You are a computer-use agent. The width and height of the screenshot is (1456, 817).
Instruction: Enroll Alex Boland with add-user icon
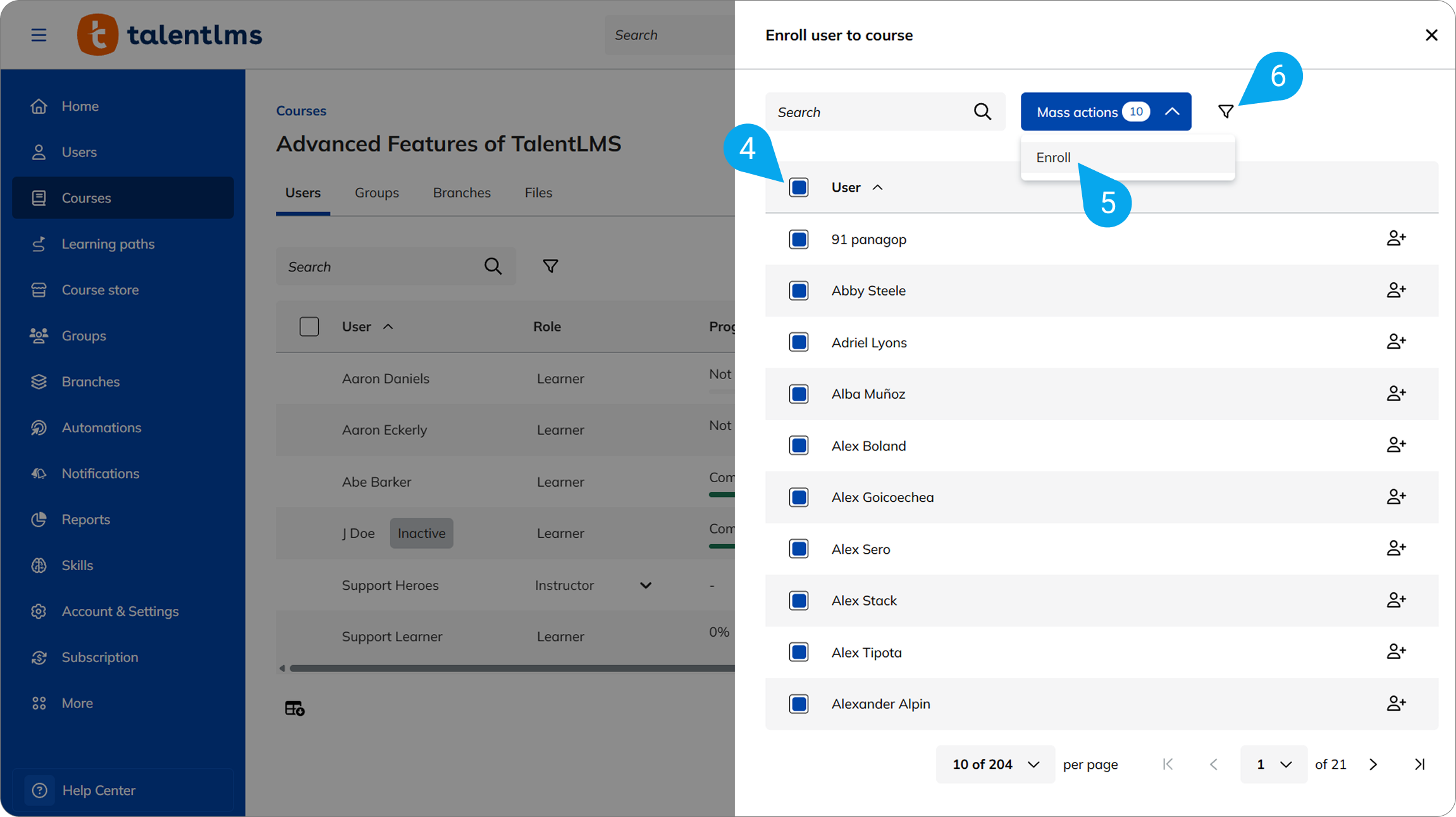(1396, 445)
